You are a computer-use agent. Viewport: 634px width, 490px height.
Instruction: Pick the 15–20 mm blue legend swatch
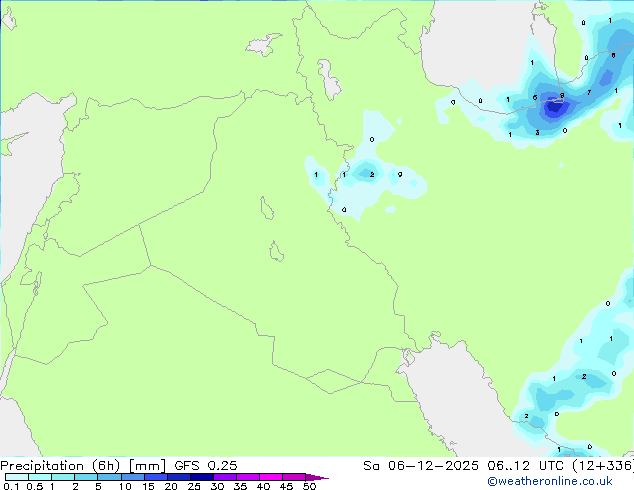156,477
